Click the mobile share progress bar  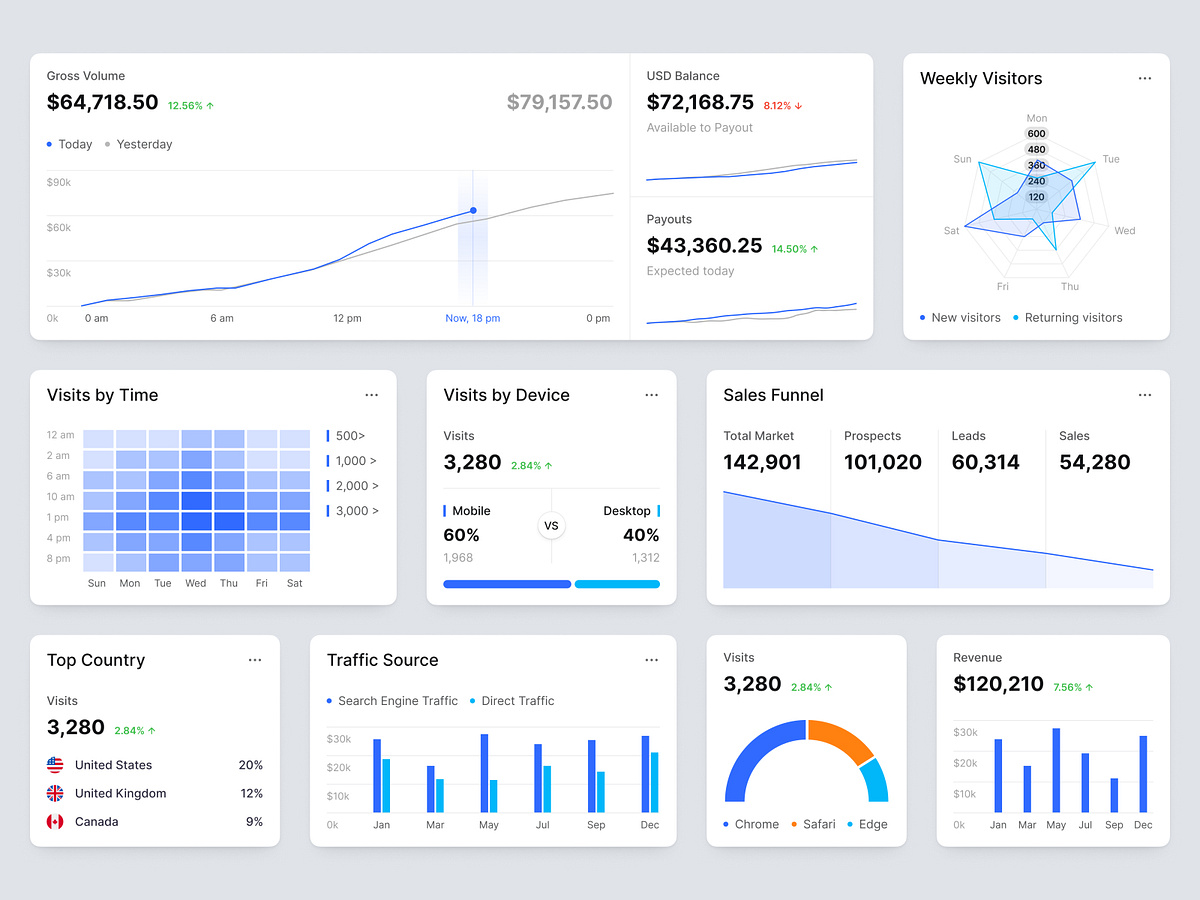click(507, 583)
